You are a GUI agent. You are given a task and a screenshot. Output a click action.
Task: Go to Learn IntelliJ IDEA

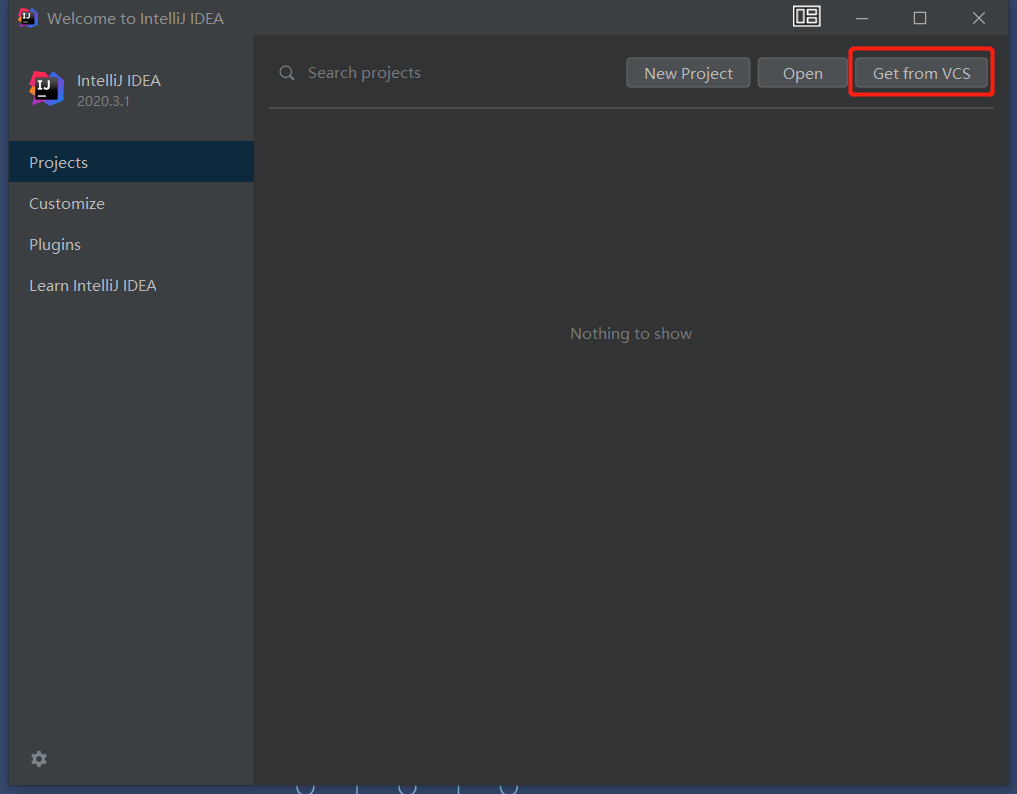tap(132, 285)
